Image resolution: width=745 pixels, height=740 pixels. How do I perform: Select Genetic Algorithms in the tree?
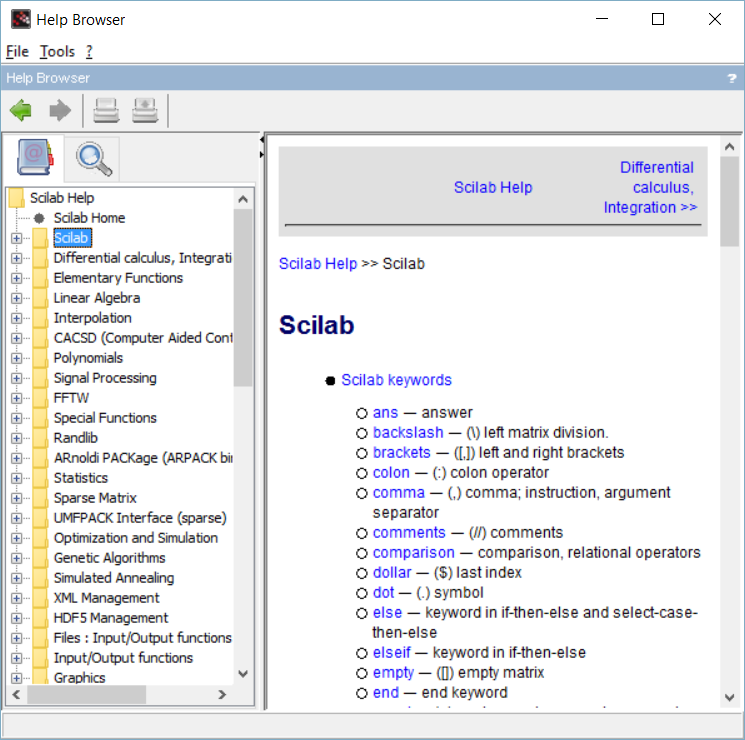pos(110,557)
